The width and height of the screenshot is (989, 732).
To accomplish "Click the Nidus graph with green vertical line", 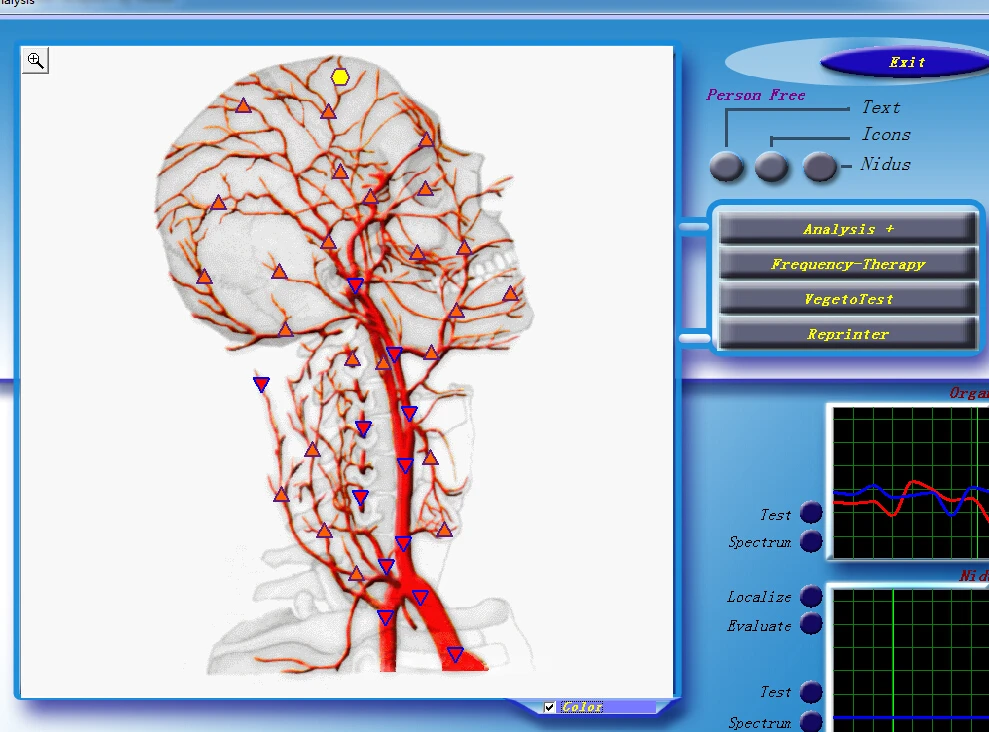I will click(x=911, y=660).
